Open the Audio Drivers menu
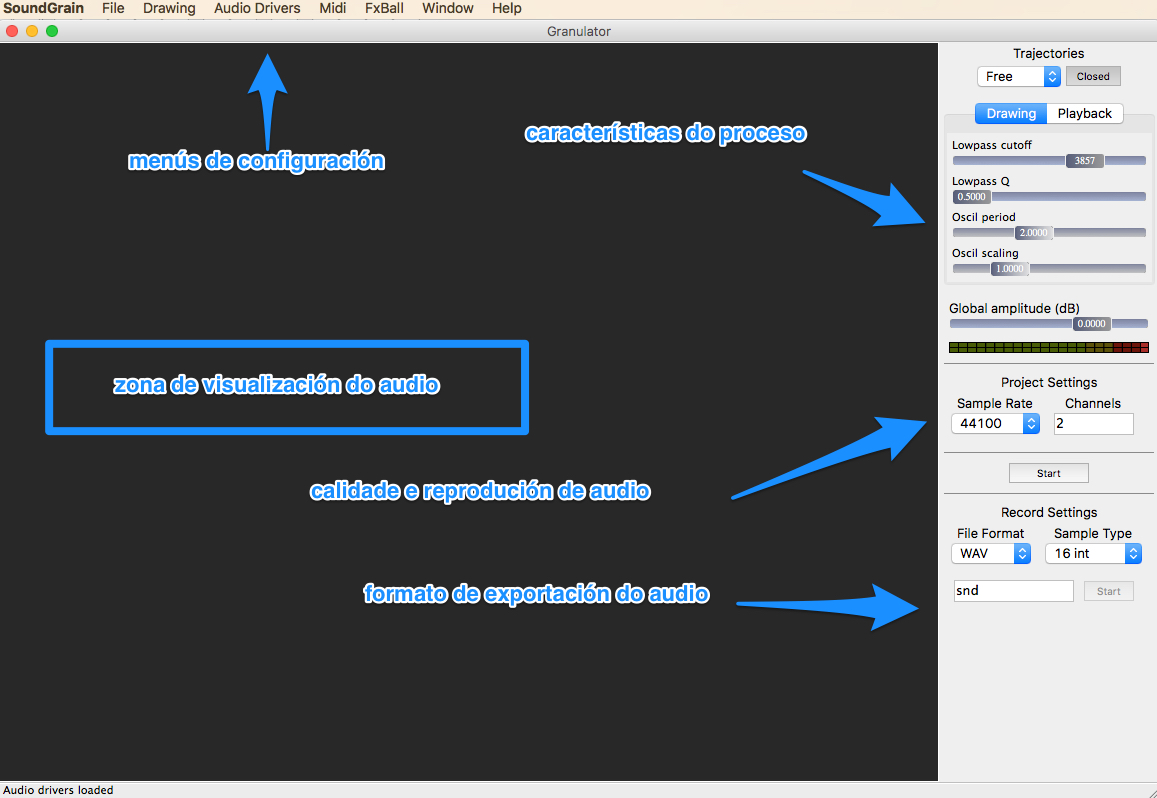This screenshot has width=1157, height=798. (x=257, y=8)
